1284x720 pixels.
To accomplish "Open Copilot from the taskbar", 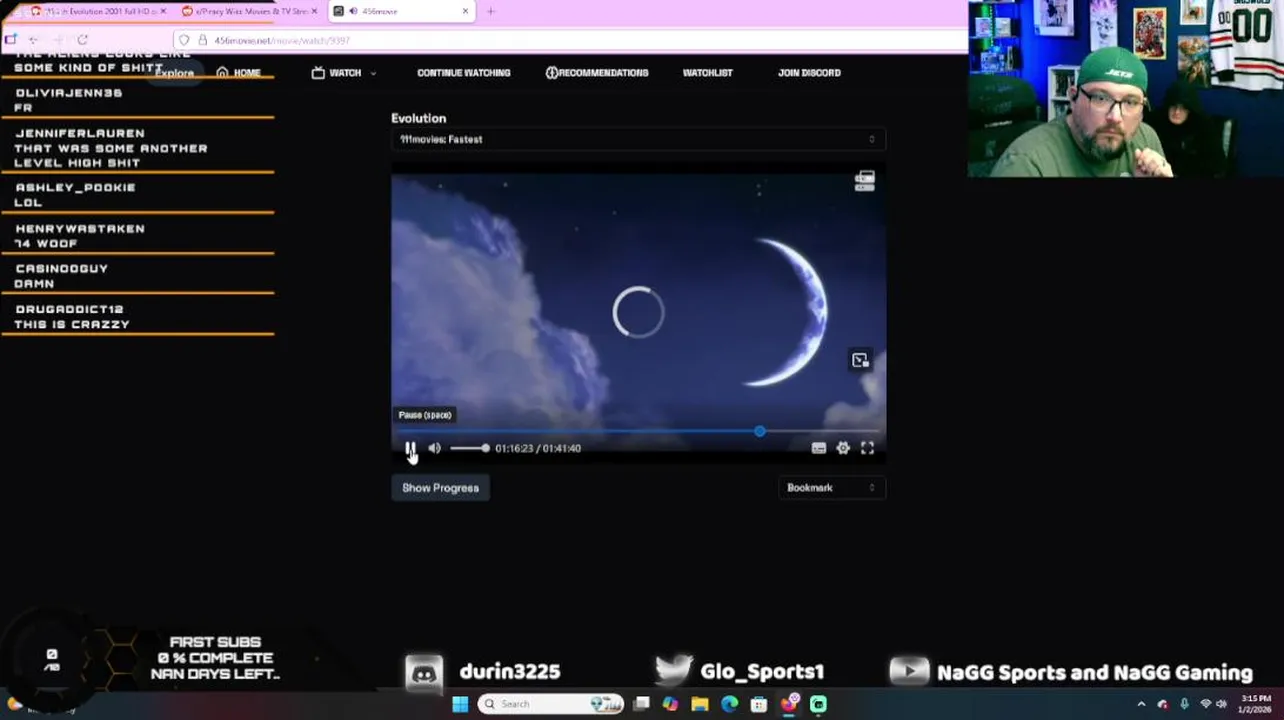I will click(x=670, y=704).
